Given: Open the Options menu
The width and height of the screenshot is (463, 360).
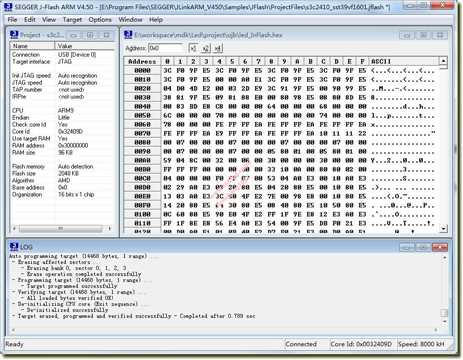Looking at the screenshot, I should [x=100, y=20].
